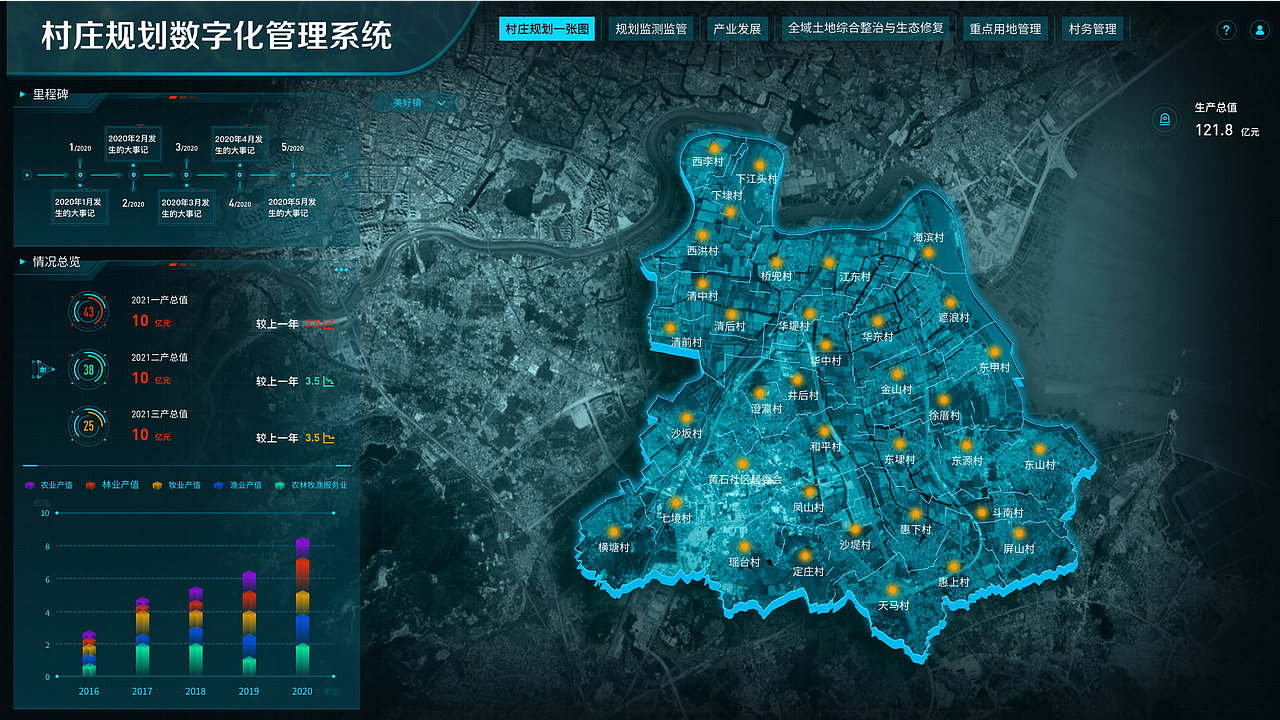This screenshot has height=720, width=1280.
Task: Click the 金山村 map marker
Action: (897, 374)
